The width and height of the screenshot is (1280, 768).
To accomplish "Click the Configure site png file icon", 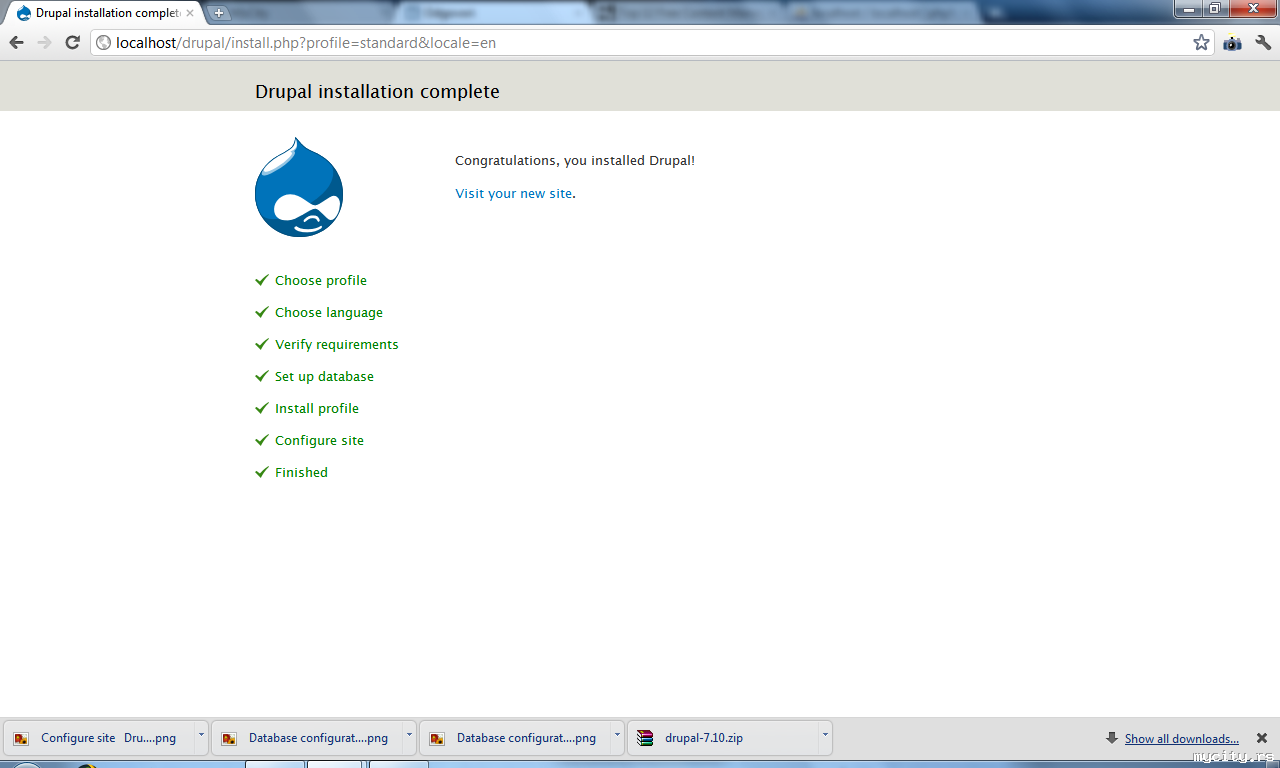I will 21,738.
